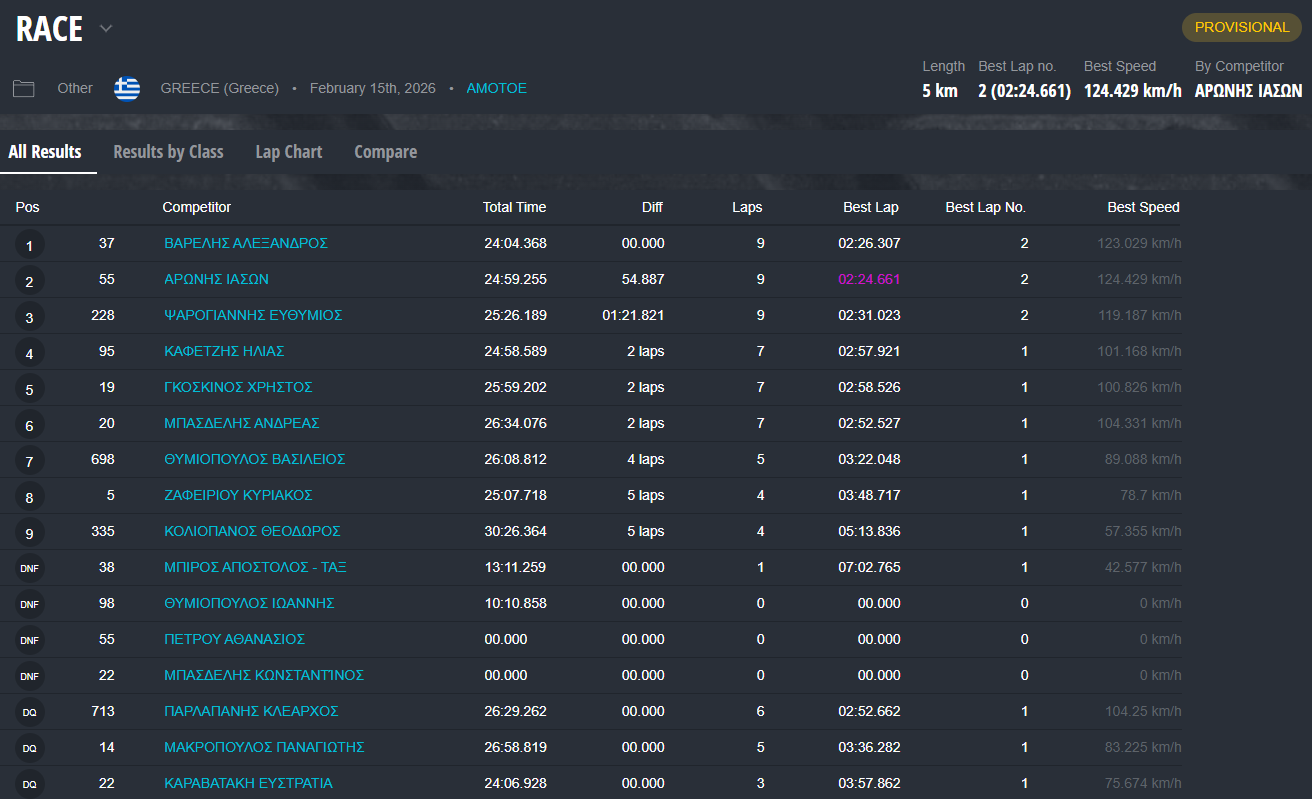Open competitor ΨΑΡΟΓΙΑΝΝΗΣ ΕΥΘΥΜΙΟΣ link
1312x799 pixels.
click(253, 315)
